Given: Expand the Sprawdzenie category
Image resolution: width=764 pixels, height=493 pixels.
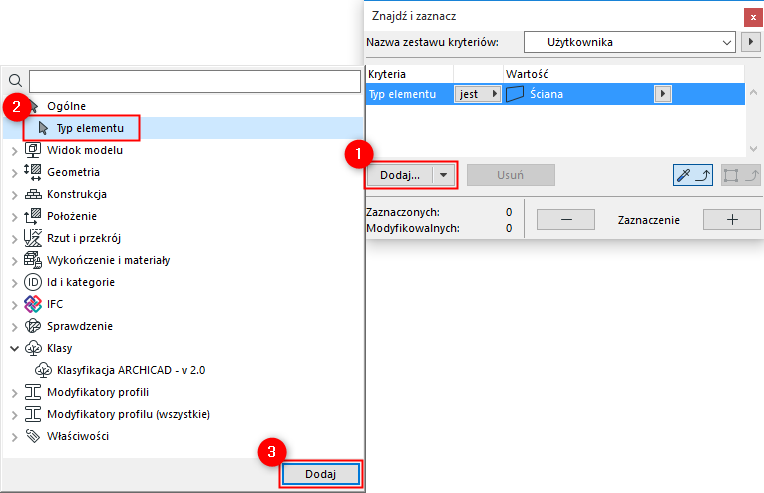Looking at the screenshot, I should (15, 327).
